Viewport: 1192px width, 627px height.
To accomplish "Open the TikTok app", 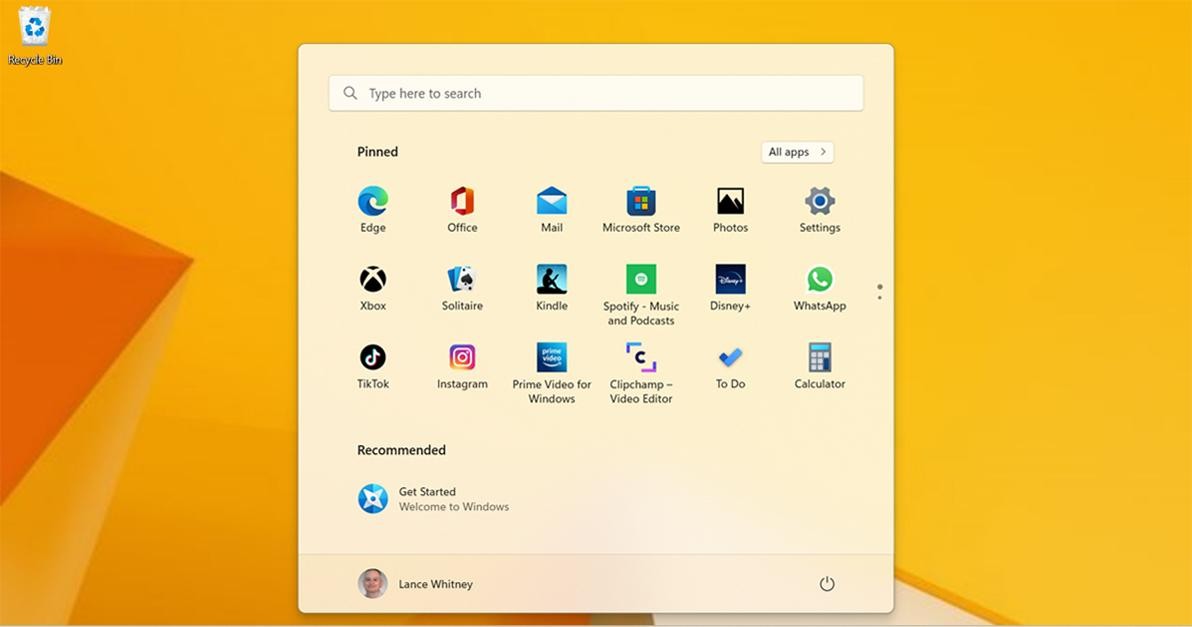I will (x=372, y=366).
